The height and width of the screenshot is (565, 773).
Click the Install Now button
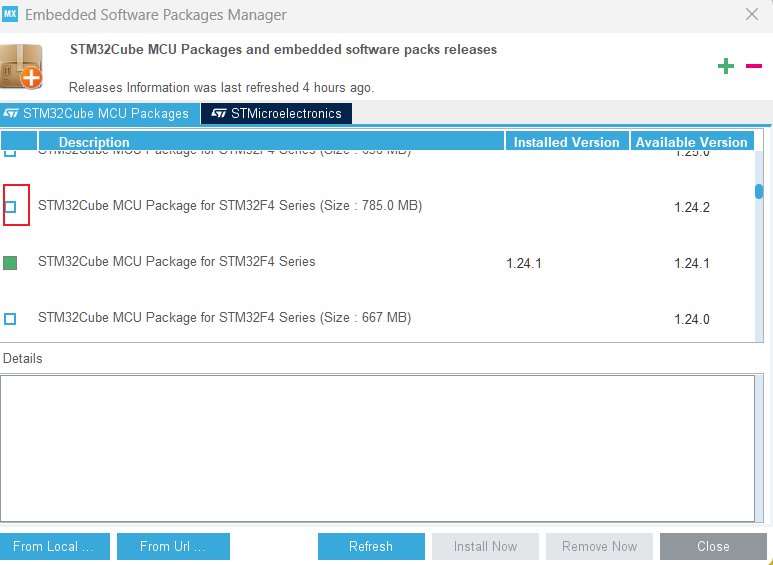485,546
